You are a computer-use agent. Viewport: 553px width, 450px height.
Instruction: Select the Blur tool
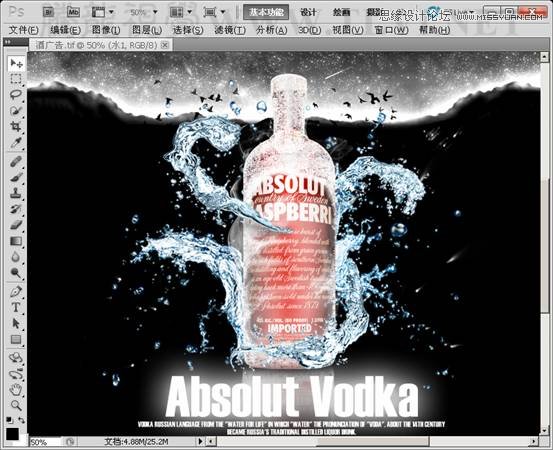16,257
